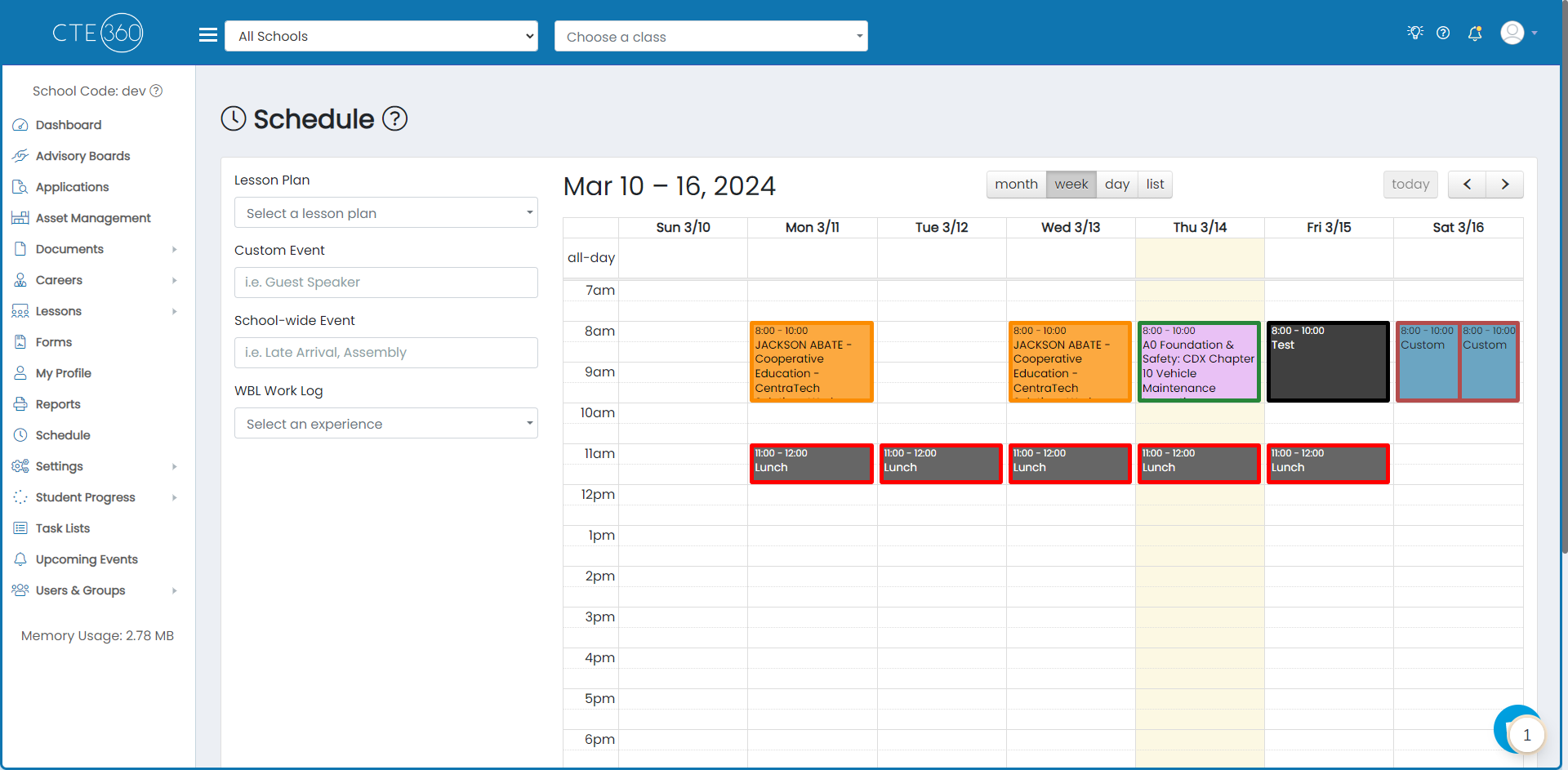Open Thursday's A0 Foundation & Safety event
This screenshot has height=770, width=1568.
click(1199, 362)
